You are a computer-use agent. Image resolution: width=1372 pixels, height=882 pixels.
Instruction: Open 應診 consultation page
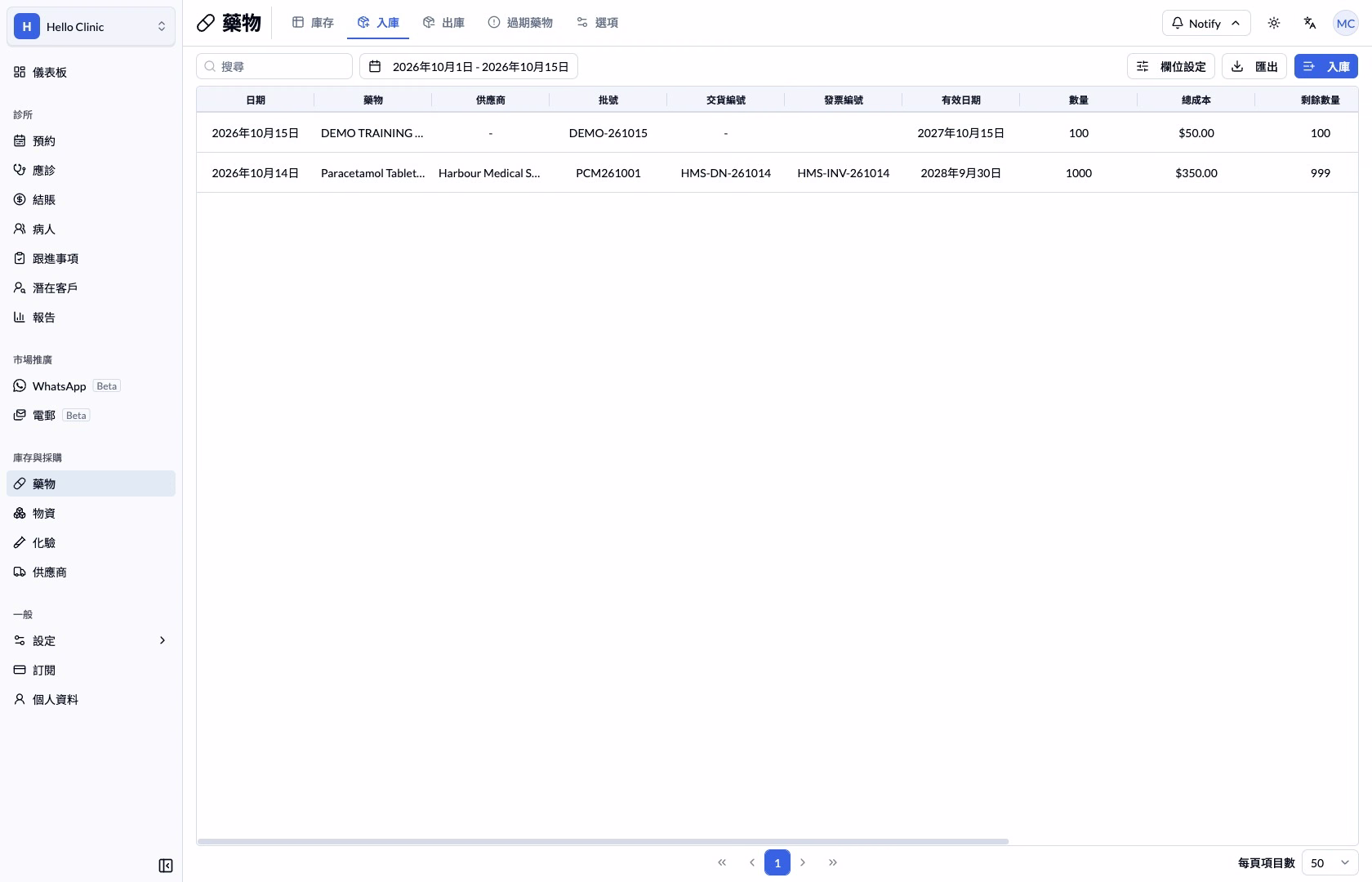[x=91, y=170]
